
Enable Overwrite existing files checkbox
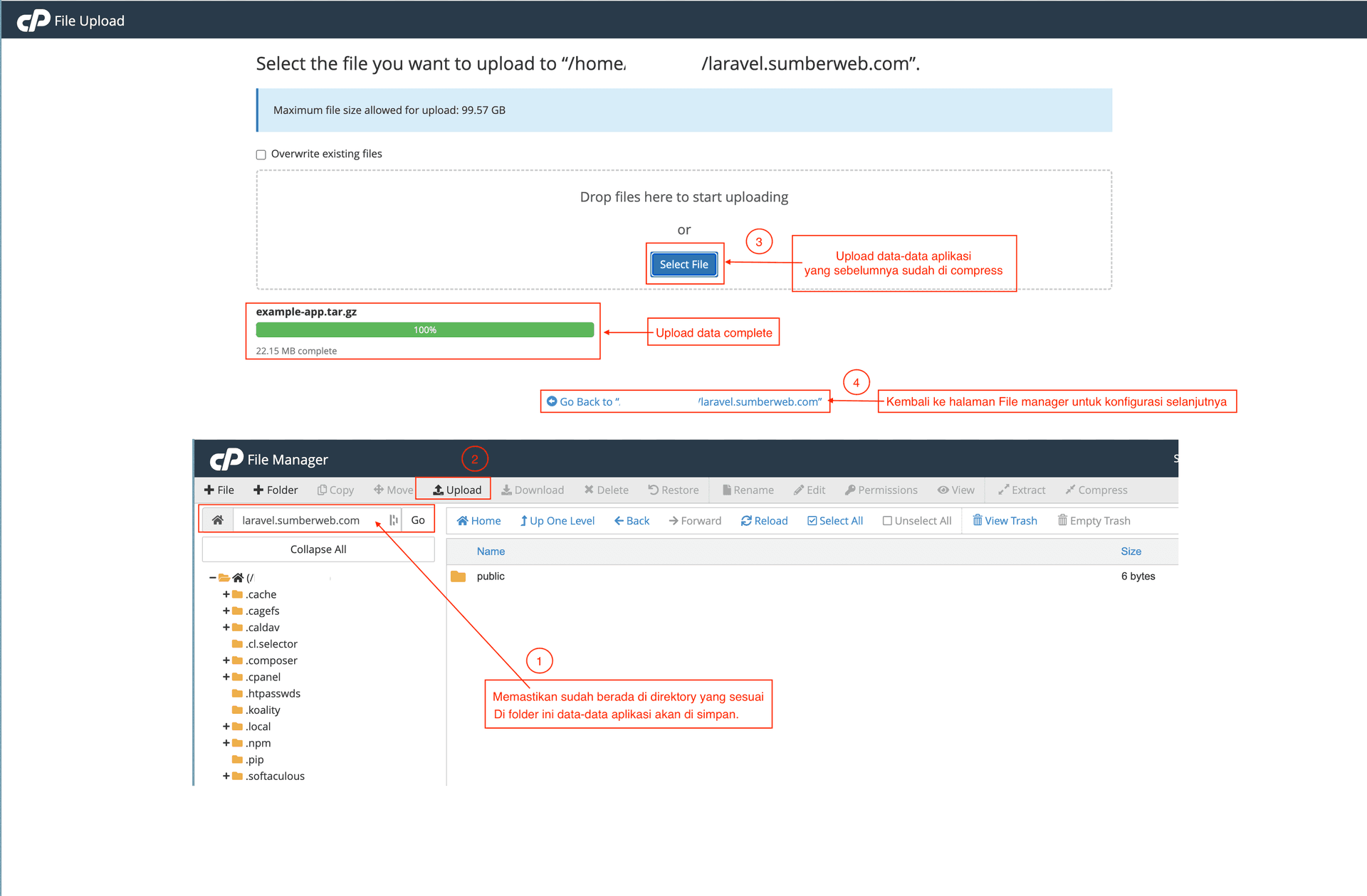(x=261, y=154)
